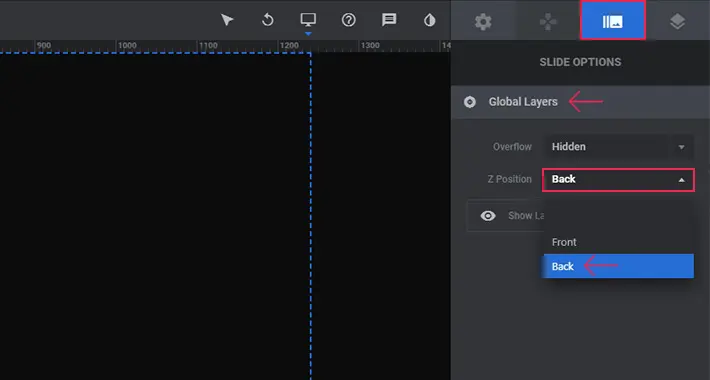Switch to the navigation arrows tab
This screenshot has width=710, height=380.
pos(548,21)
